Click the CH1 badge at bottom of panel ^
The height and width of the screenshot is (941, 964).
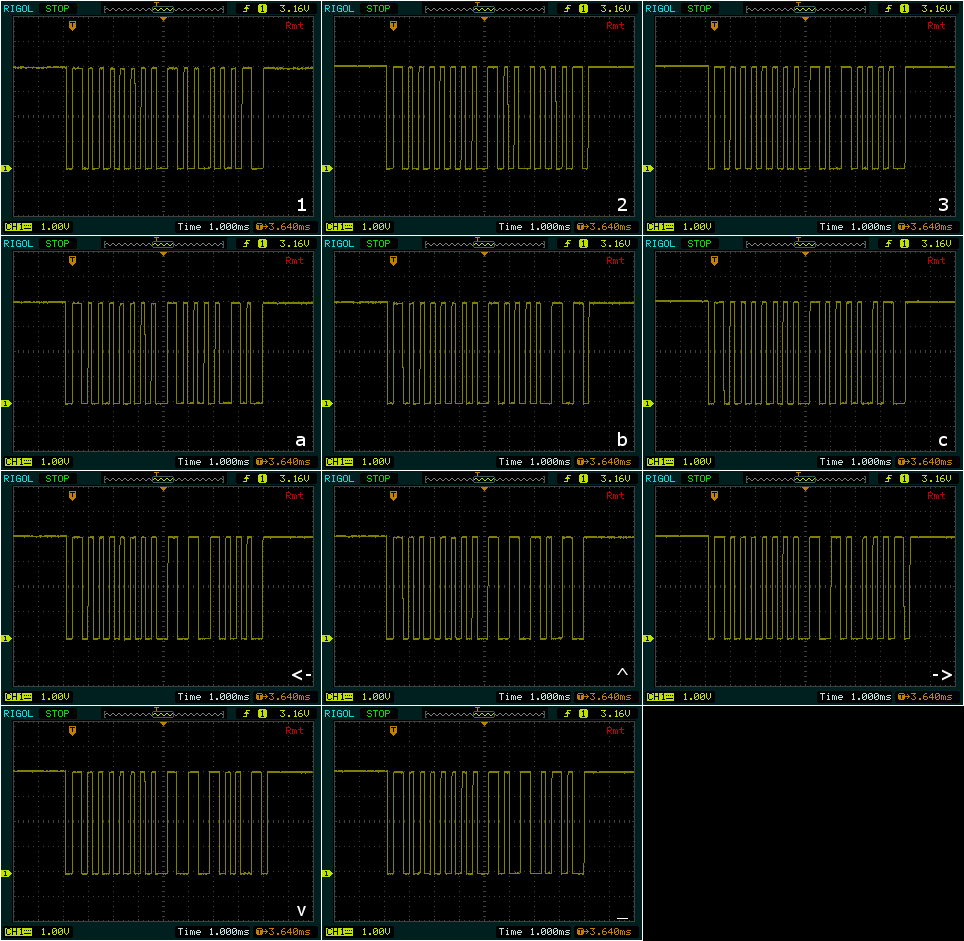click(x=340, y=696)
